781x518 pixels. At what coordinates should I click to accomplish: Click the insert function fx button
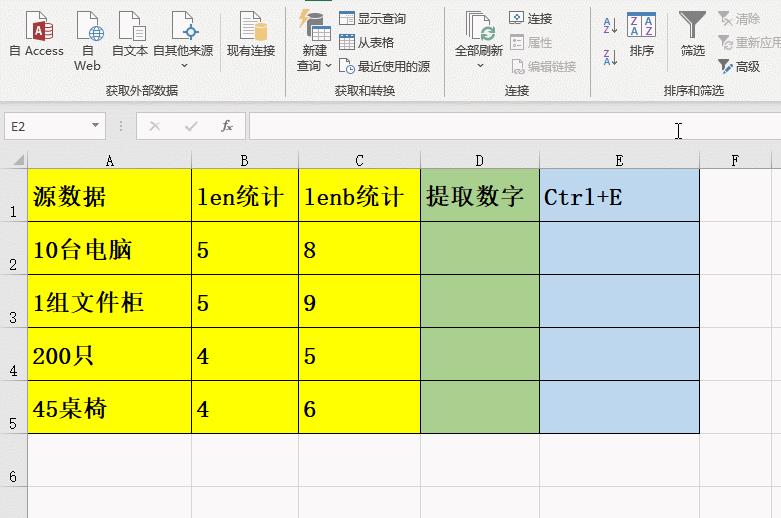(227, 126)
